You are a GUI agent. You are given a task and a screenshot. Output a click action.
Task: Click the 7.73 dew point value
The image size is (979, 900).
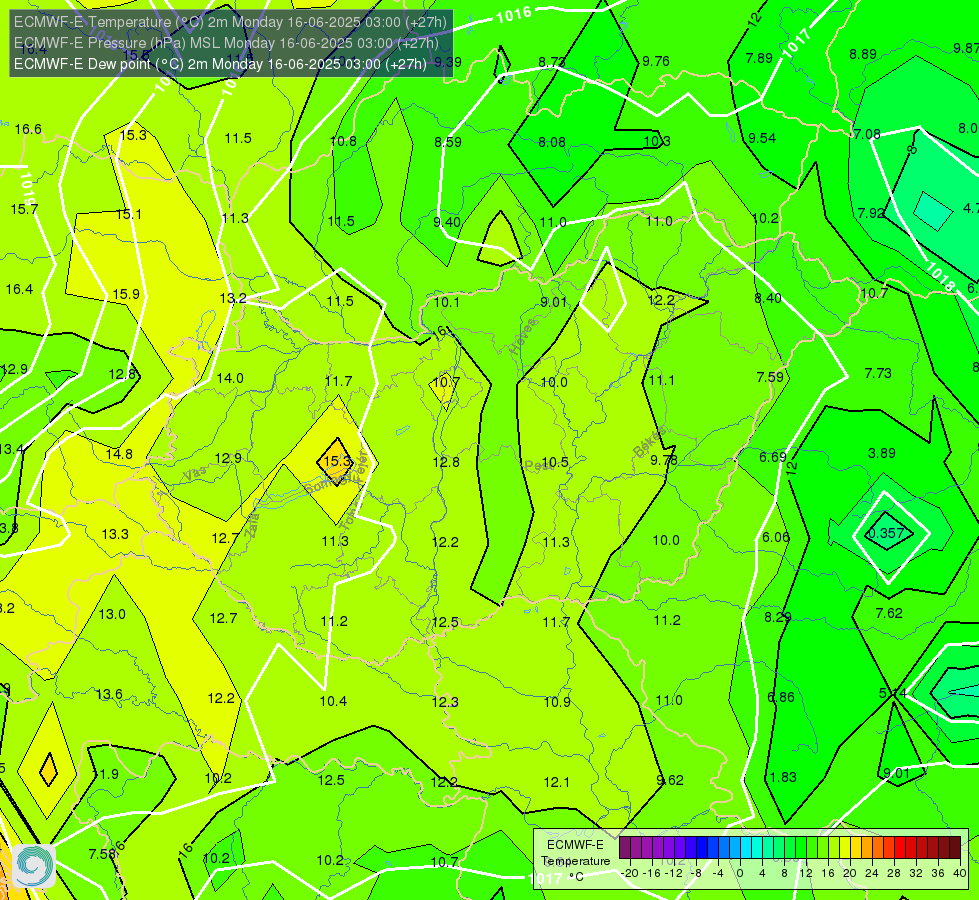coord(878,373)
